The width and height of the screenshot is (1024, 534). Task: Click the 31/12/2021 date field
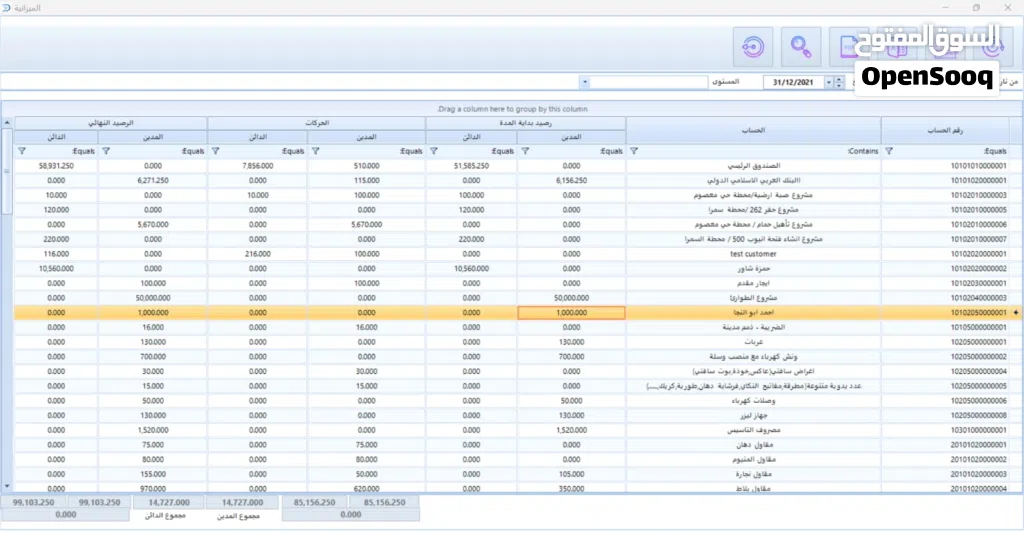pyautogui.click(x=793, y=82)
